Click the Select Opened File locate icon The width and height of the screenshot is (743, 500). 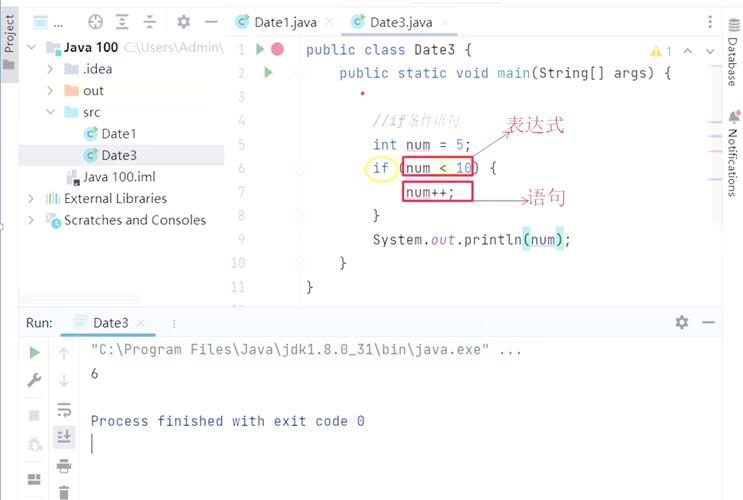point(96,21)
